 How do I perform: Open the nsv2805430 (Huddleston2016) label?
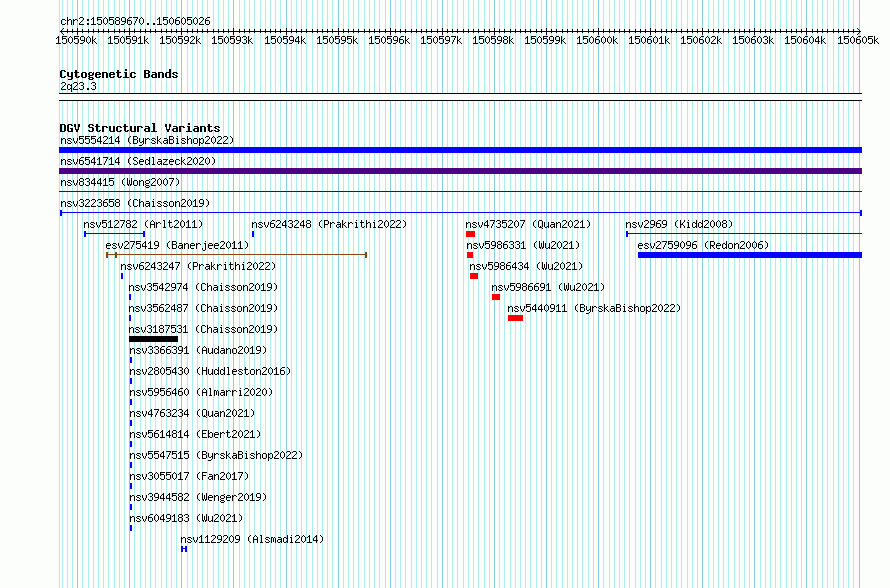(x=210, y=371)
